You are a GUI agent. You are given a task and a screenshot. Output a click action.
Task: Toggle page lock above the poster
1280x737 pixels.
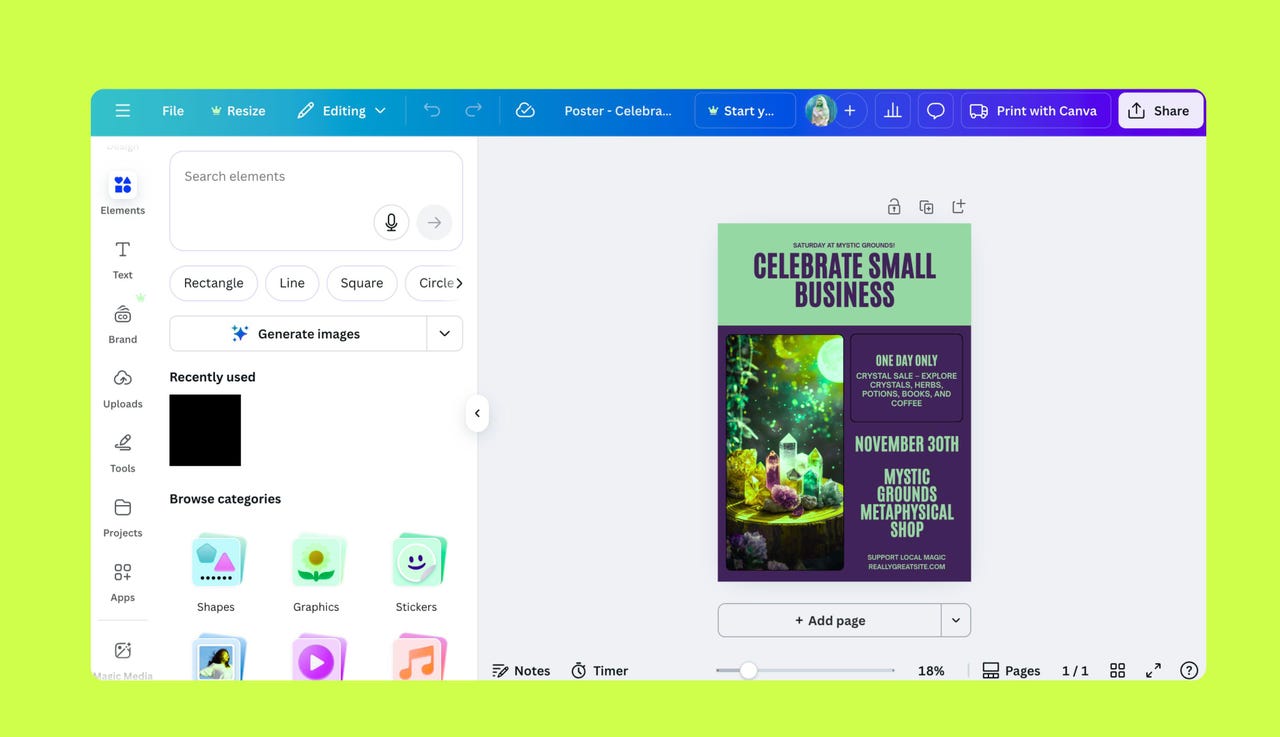pyautogui.click(x=894, y=207)
